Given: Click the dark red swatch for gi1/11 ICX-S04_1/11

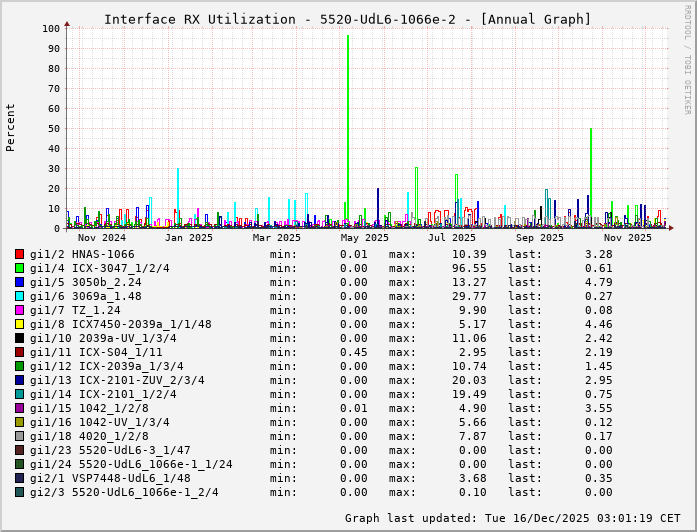Looking at the screenshot, I should [19, 352].
